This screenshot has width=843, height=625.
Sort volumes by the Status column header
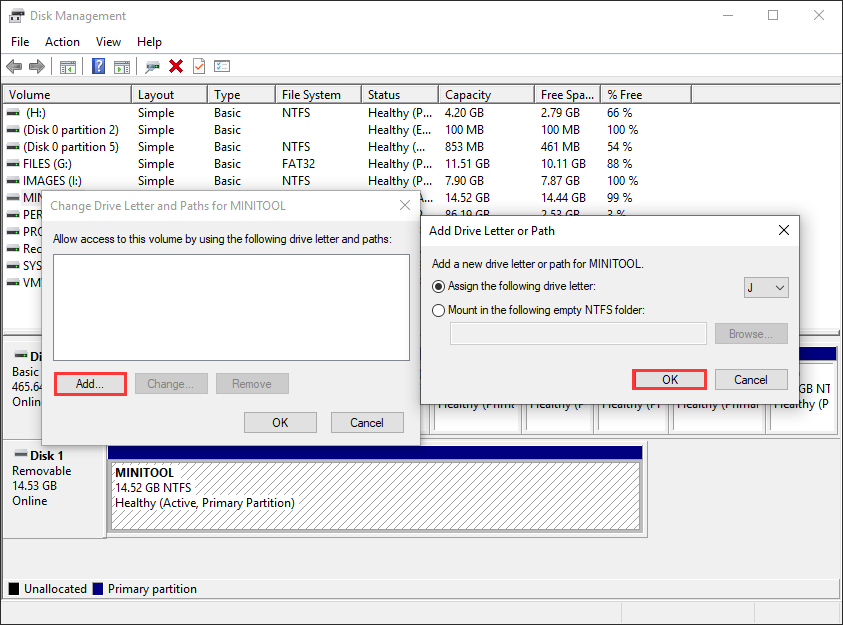pos(399,93)
